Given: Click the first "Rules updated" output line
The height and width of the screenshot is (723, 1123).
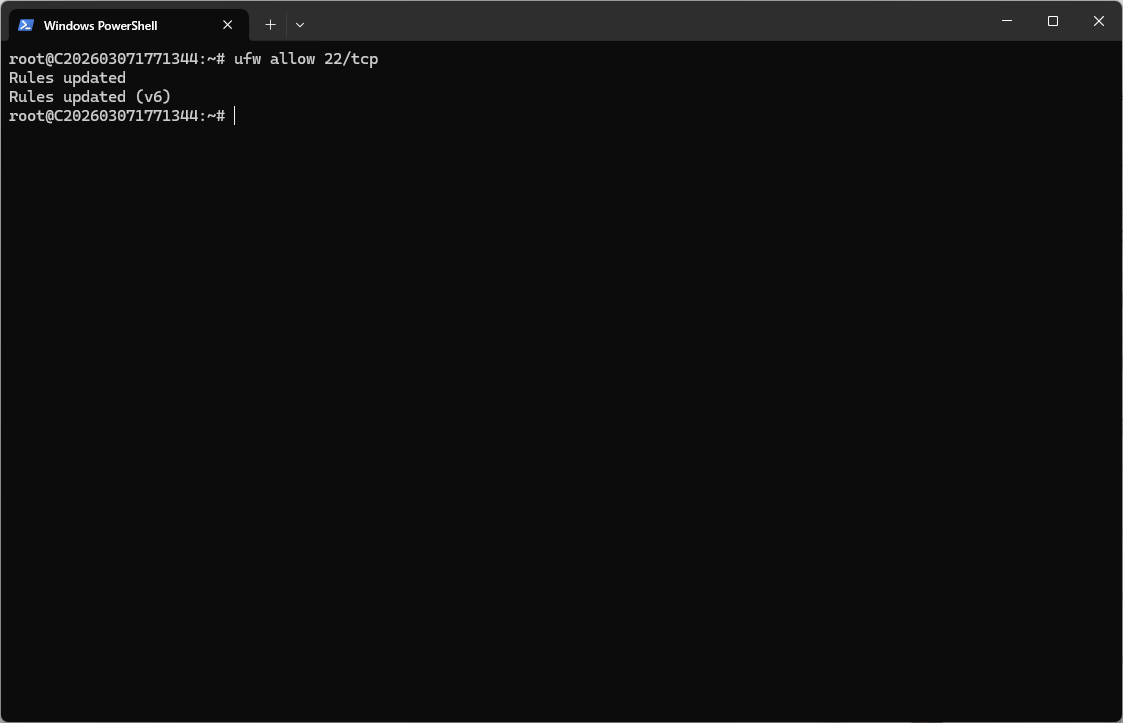Looking at the screenshot, I should click(x=67, y=78).
